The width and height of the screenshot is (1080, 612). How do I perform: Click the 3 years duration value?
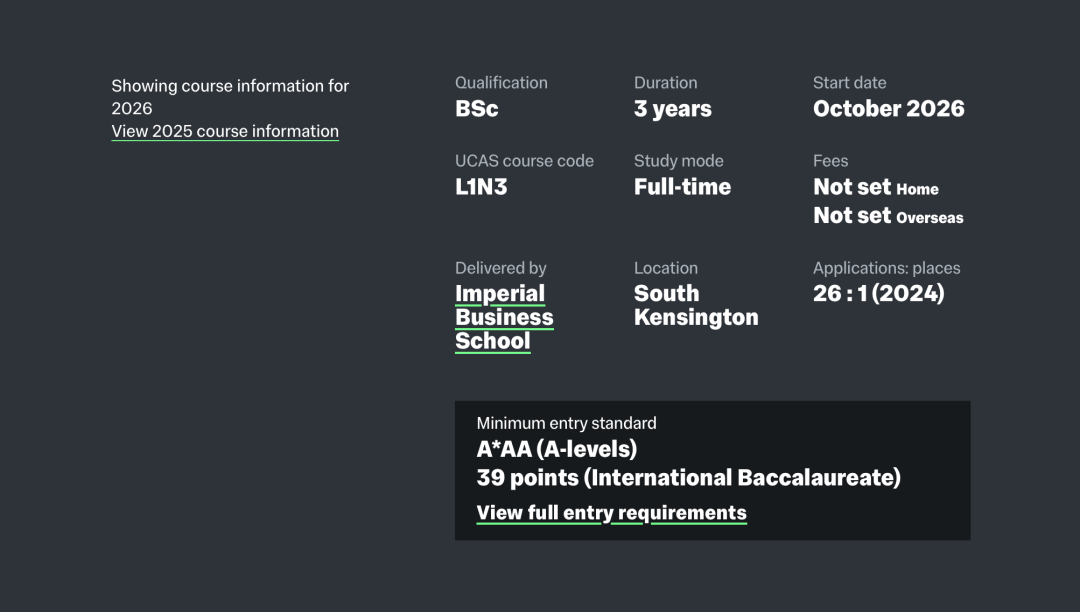point(673,109)
